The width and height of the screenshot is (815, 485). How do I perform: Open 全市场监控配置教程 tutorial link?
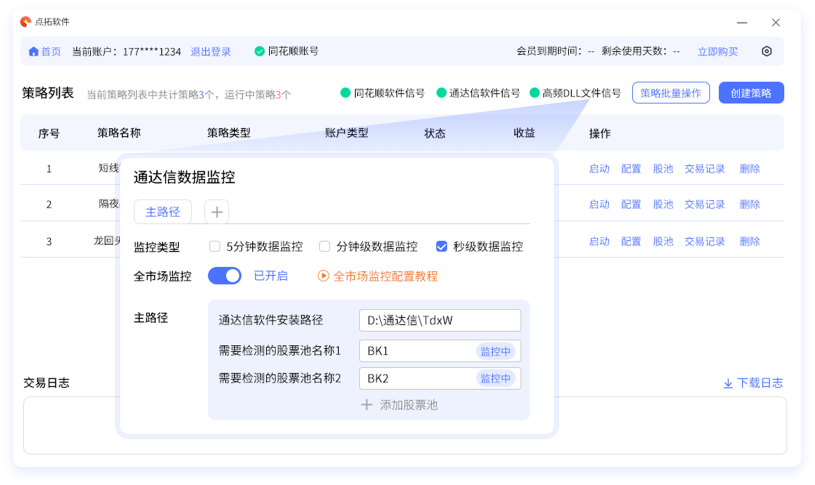(x=385, y=276)
